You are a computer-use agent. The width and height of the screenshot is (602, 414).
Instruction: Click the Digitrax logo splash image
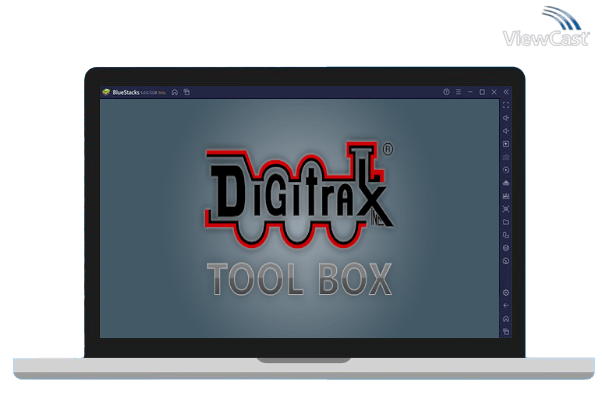[299, 194]
